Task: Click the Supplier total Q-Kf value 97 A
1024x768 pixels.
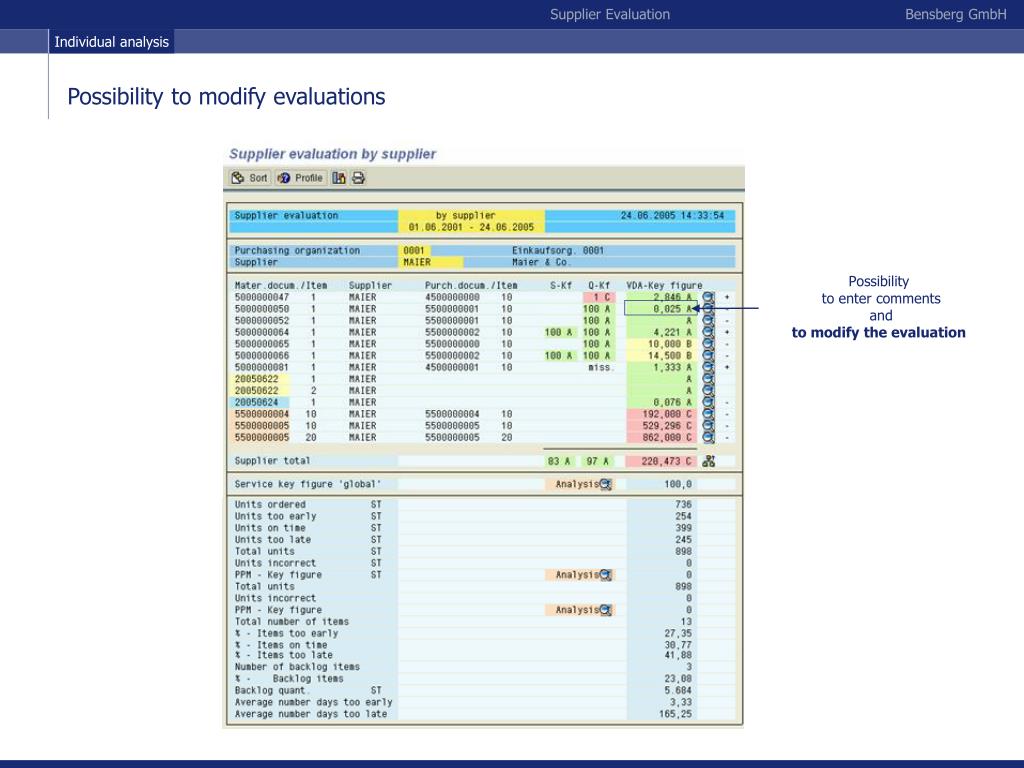Action: click(598, 461)
